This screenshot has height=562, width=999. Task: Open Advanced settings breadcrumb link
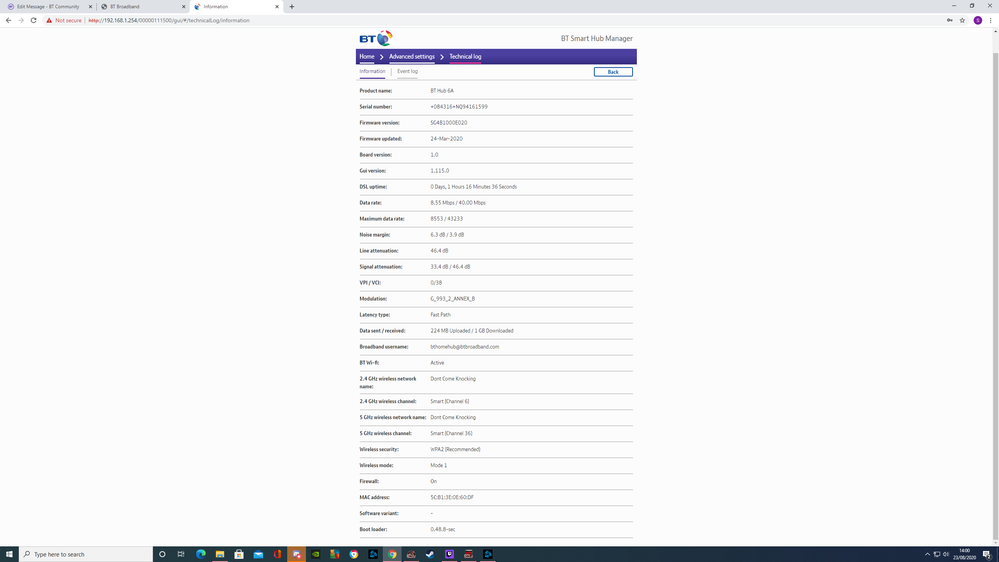[411, 57]
